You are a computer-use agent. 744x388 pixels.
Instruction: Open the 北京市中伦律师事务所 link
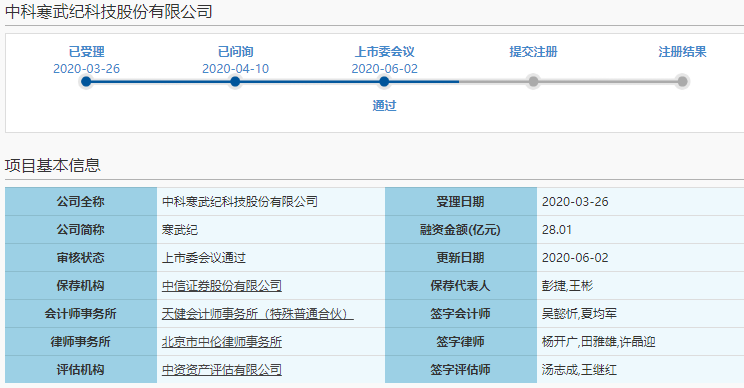(x=222, y=342)
